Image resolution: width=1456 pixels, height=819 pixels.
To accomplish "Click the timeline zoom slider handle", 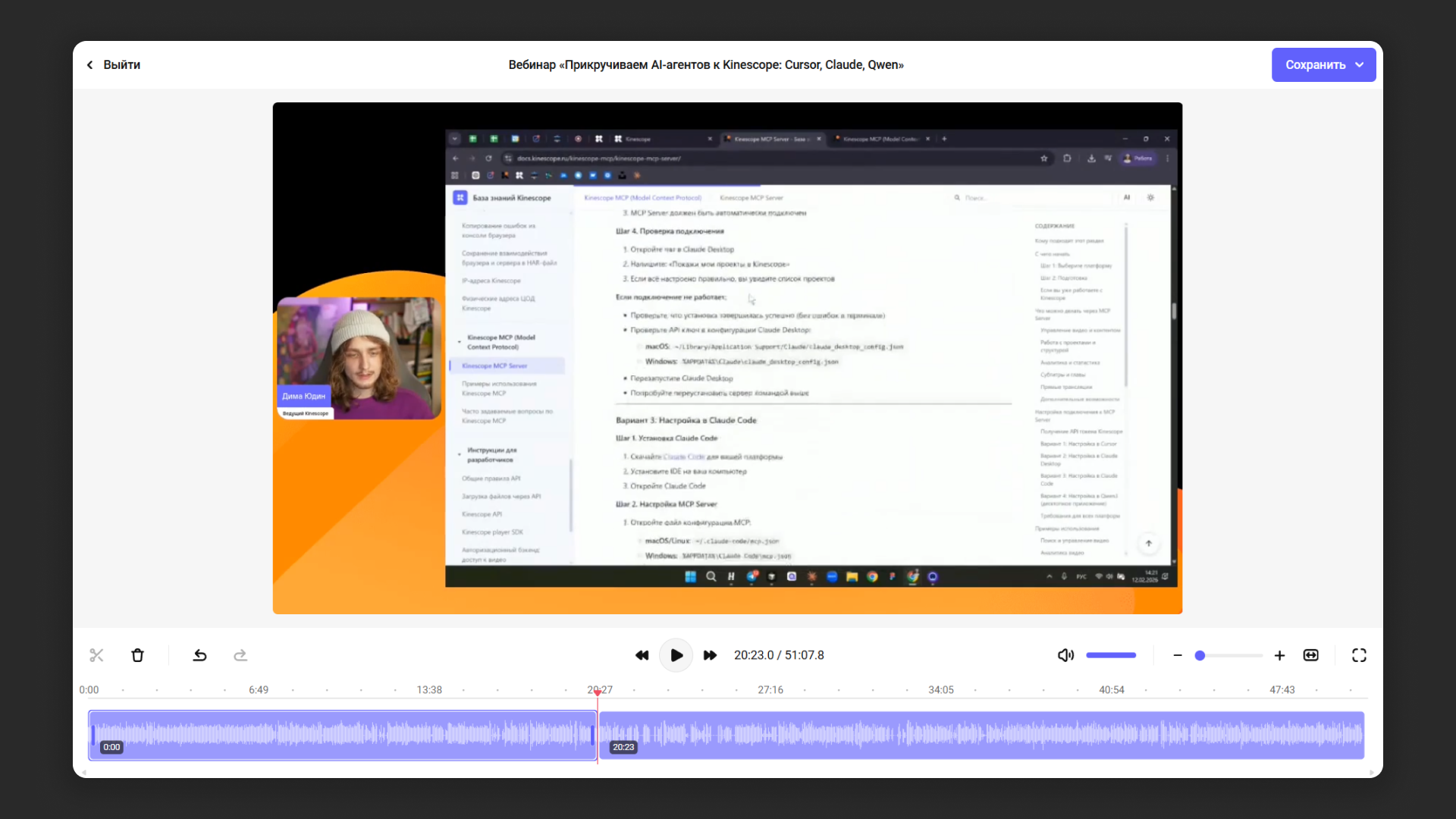I will click(1200, 655).
